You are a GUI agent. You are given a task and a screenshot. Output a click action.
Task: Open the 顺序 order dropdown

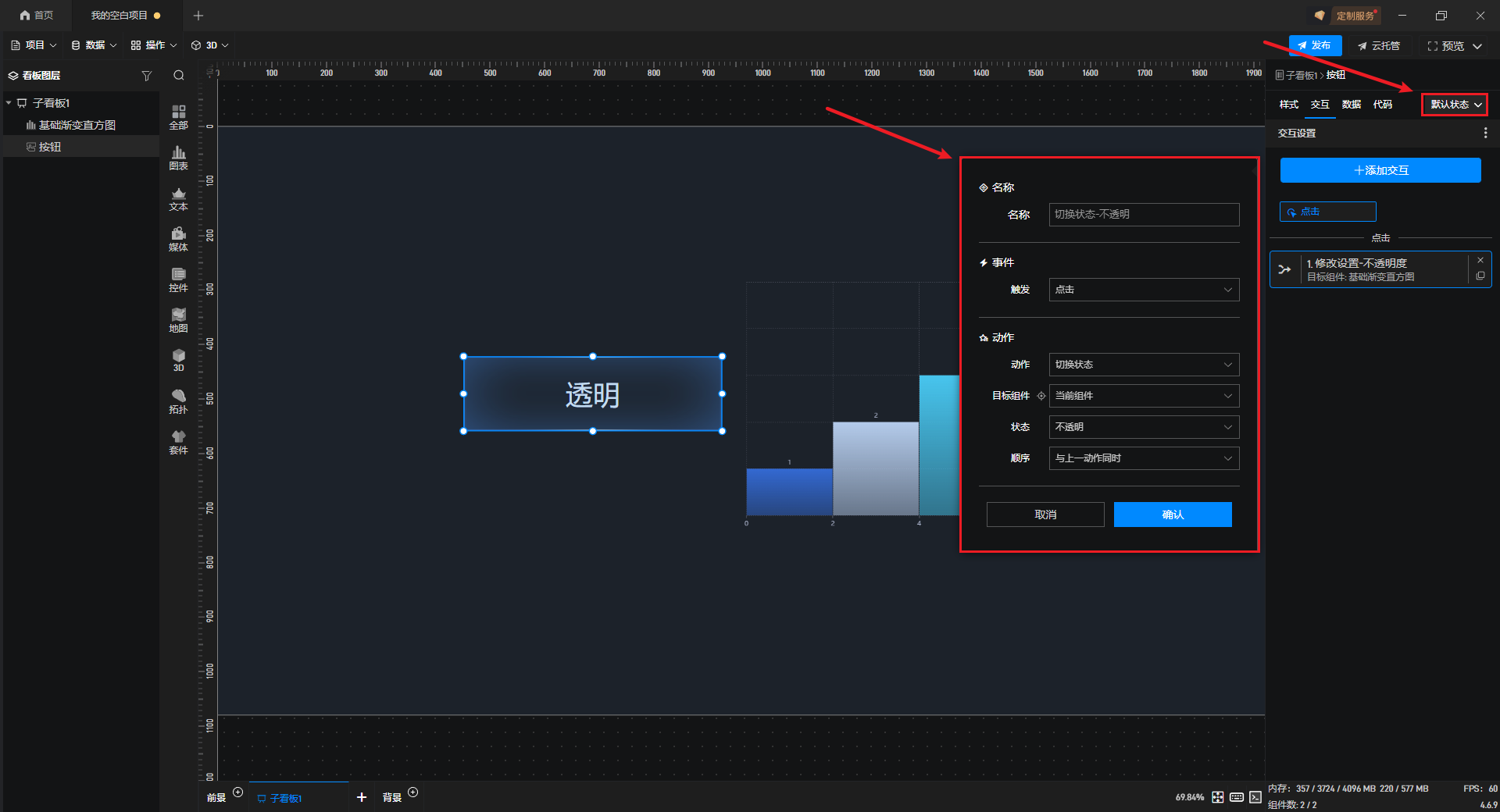coord(1144,458)
